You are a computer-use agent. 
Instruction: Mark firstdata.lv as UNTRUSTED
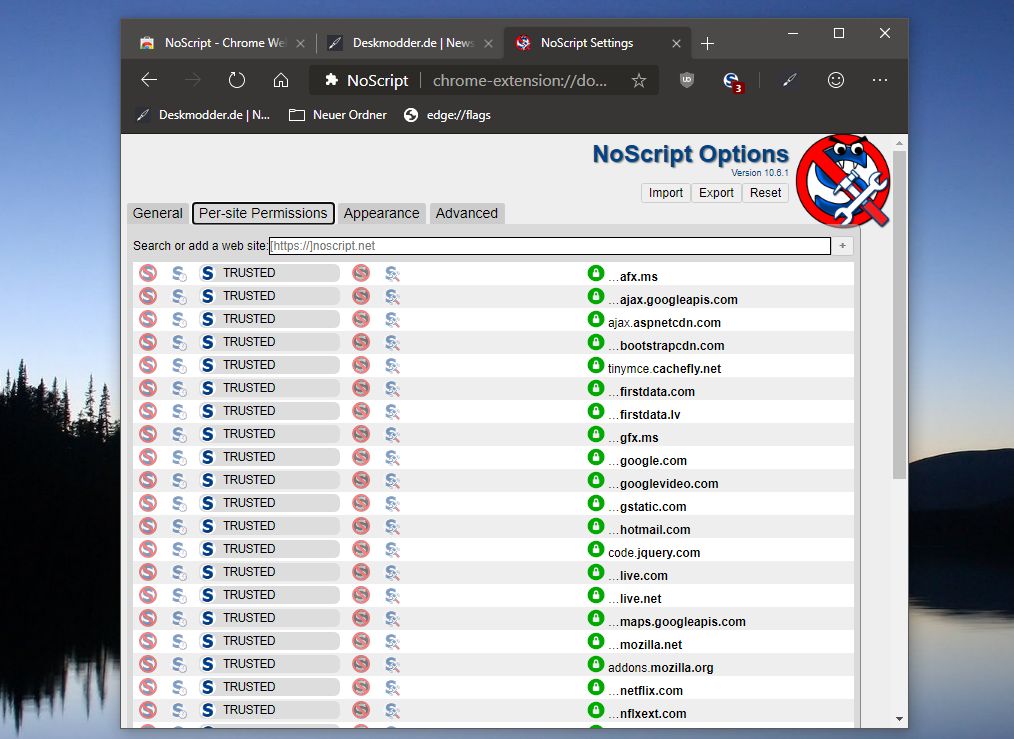(361, 411)
